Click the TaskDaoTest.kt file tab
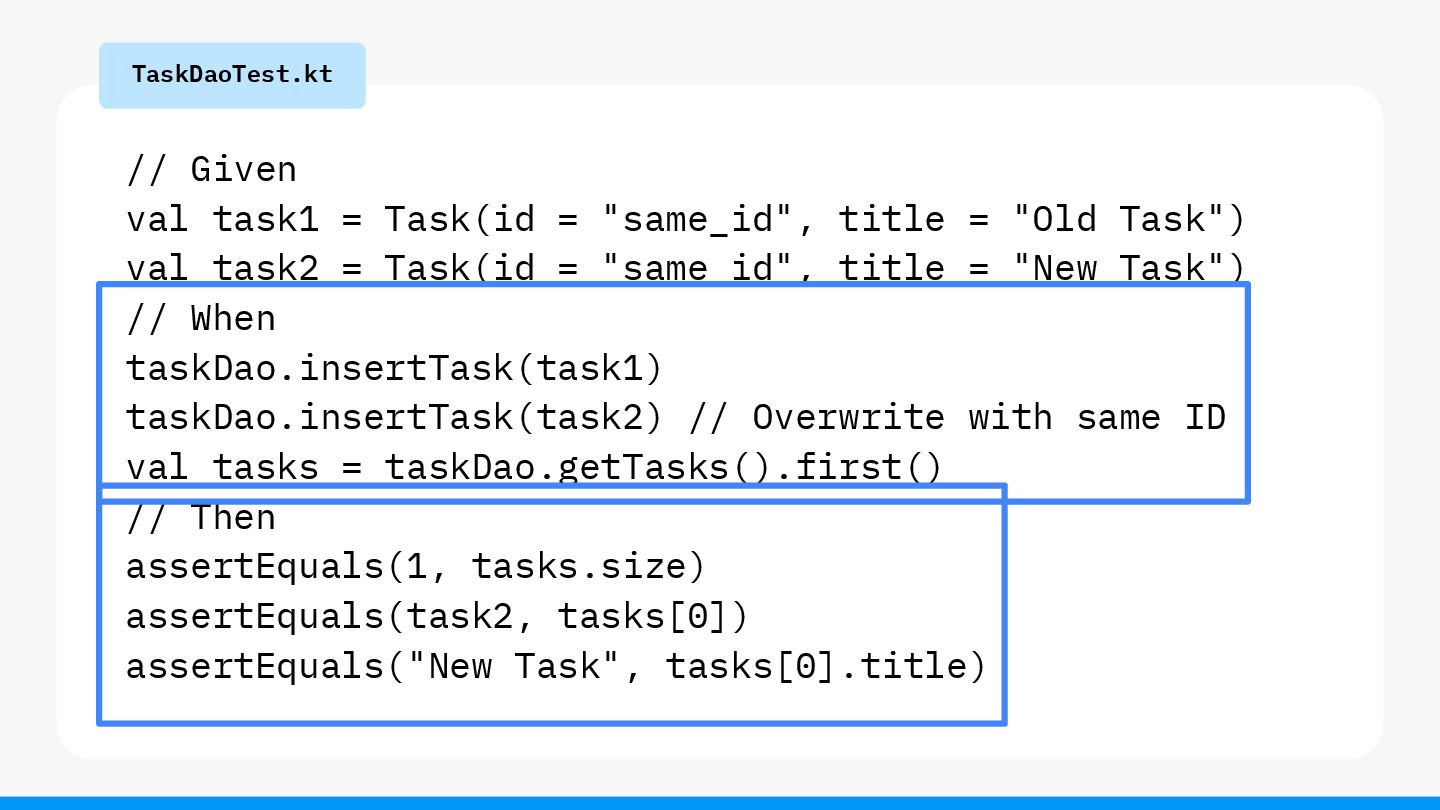The height and width of the screenshot is (810, 1440). coord(232,75)
